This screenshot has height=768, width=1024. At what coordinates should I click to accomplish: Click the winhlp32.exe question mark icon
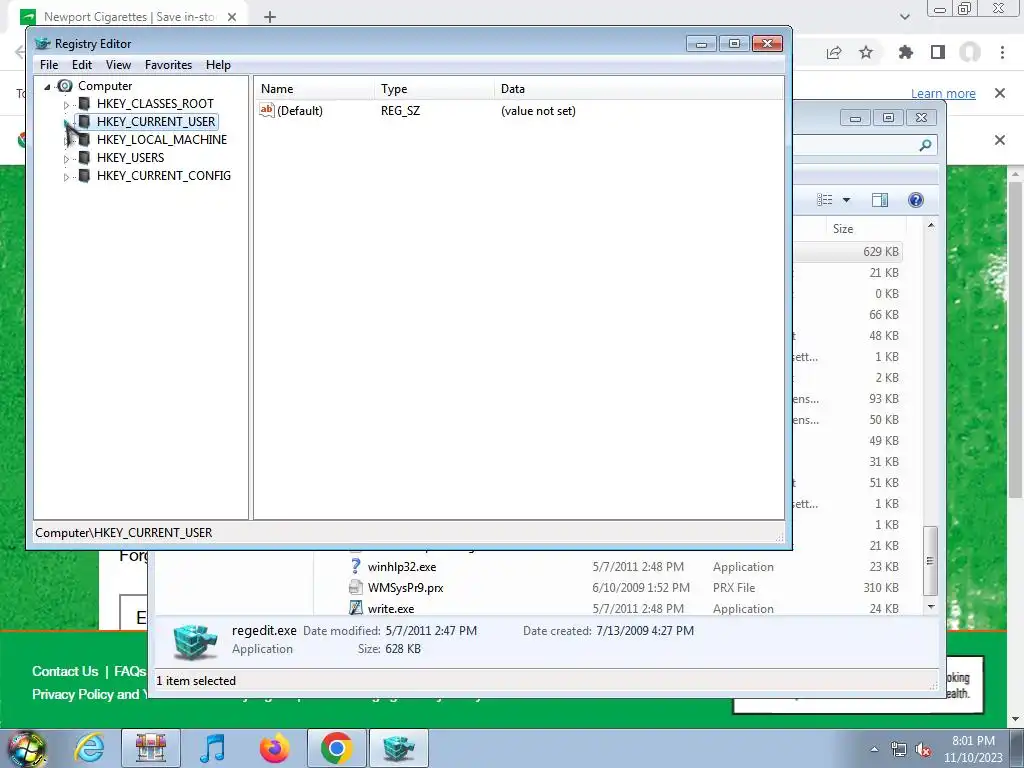coord(355,566)
